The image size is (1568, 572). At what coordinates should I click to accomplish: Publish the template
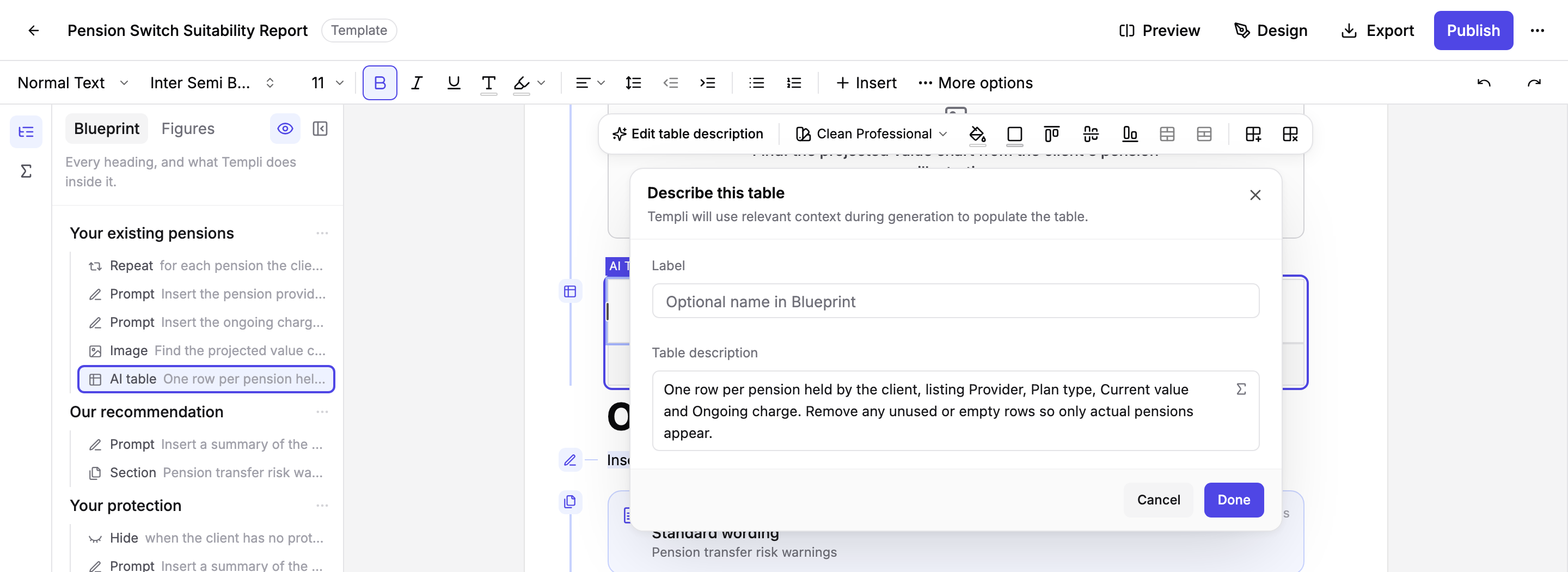click(x=1473, y=31)
